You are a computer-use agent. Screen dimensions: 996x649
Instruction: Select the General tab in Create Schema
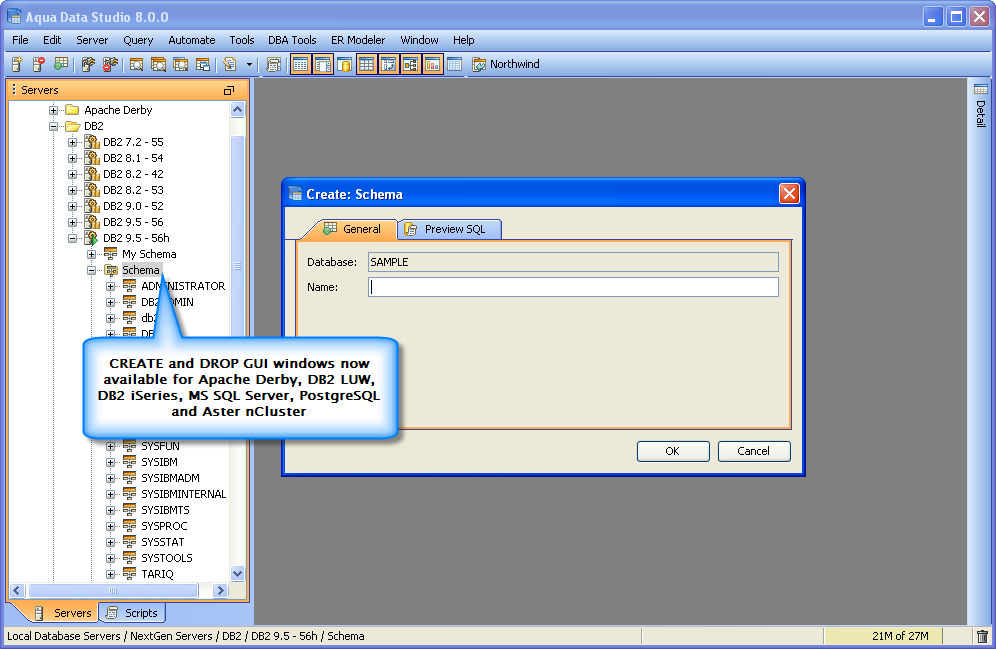pos(353,229)
